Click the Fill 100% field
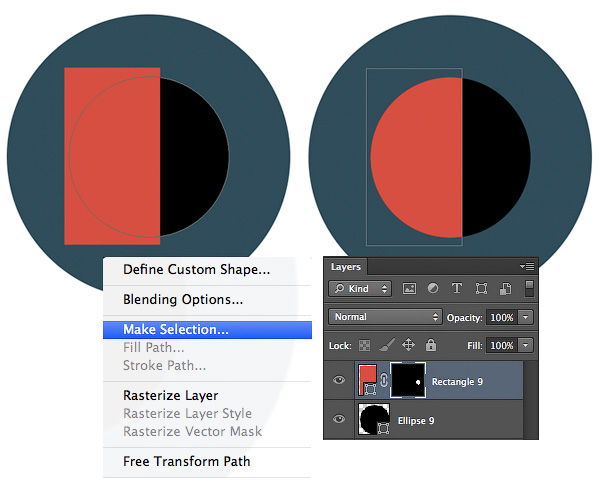Image resolution: width=600 pixels, height=494 pixels. pyautogui.click(x=502, y=346)
